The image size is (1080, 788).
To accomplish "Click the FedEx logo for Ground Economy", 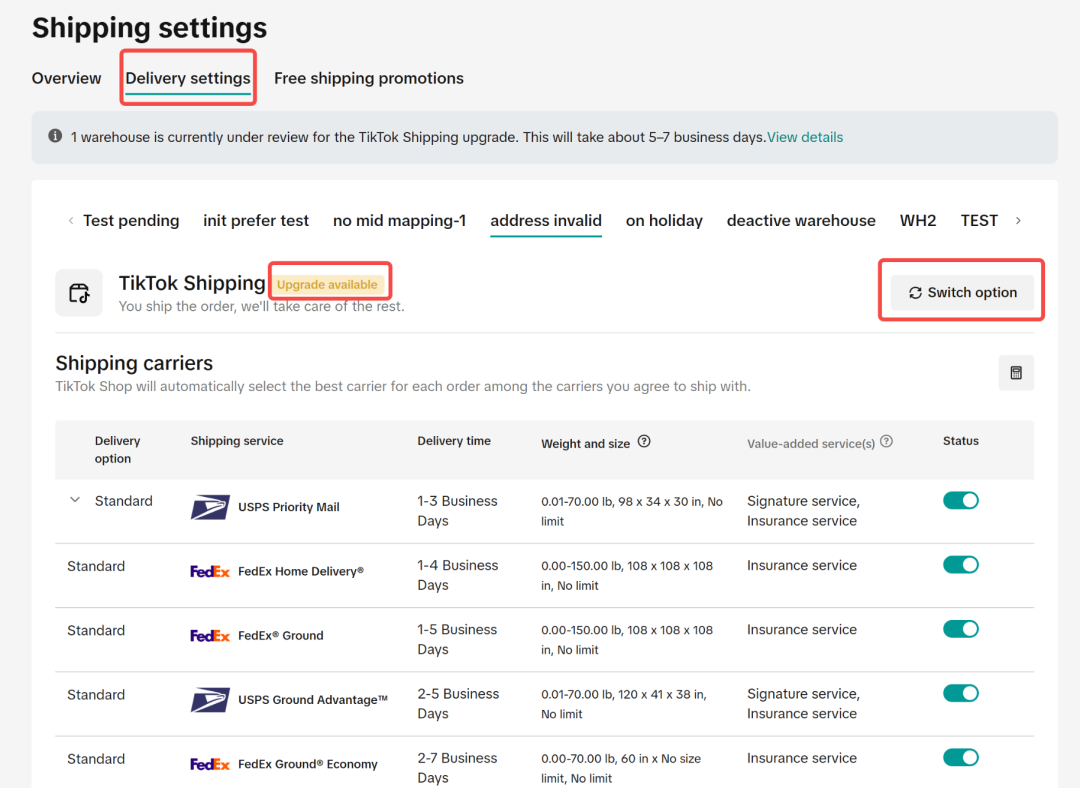I will coord(210,764).
